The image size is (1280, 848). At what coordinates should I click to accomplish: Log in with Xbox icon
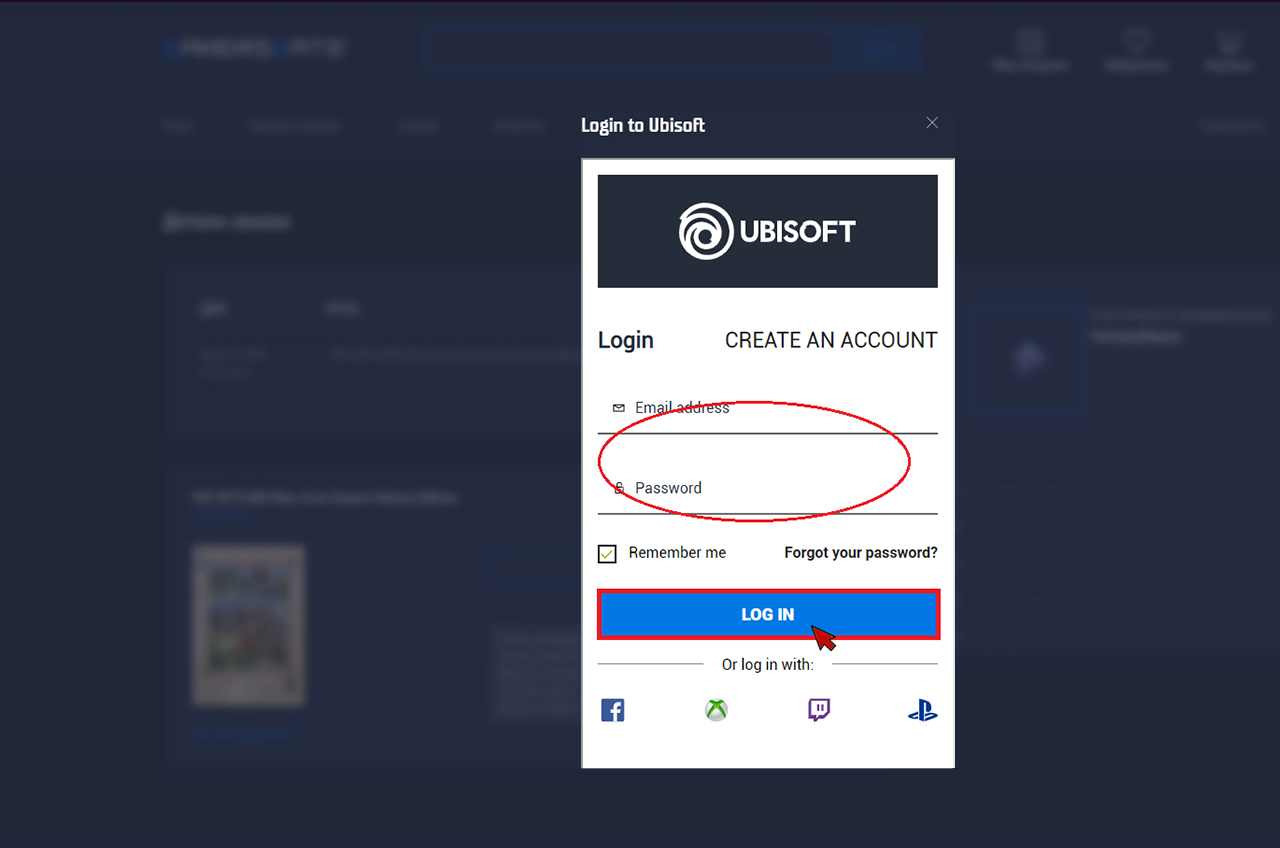[716, 711]
